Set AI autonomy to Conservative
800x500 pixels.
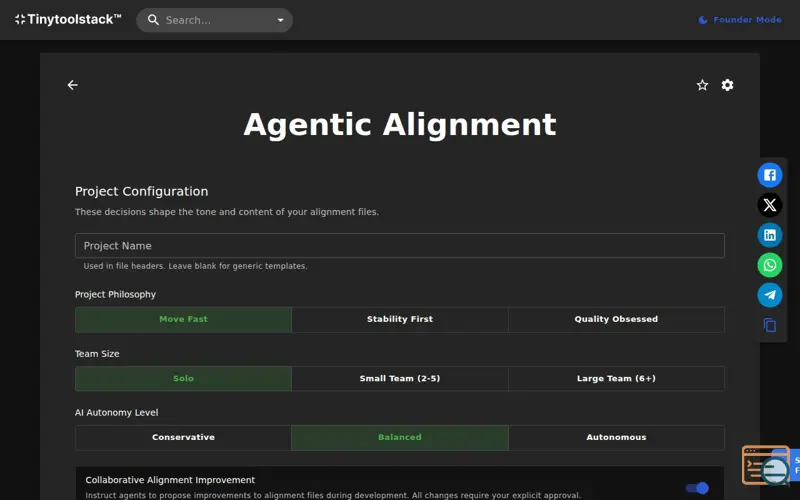(183, 438)
